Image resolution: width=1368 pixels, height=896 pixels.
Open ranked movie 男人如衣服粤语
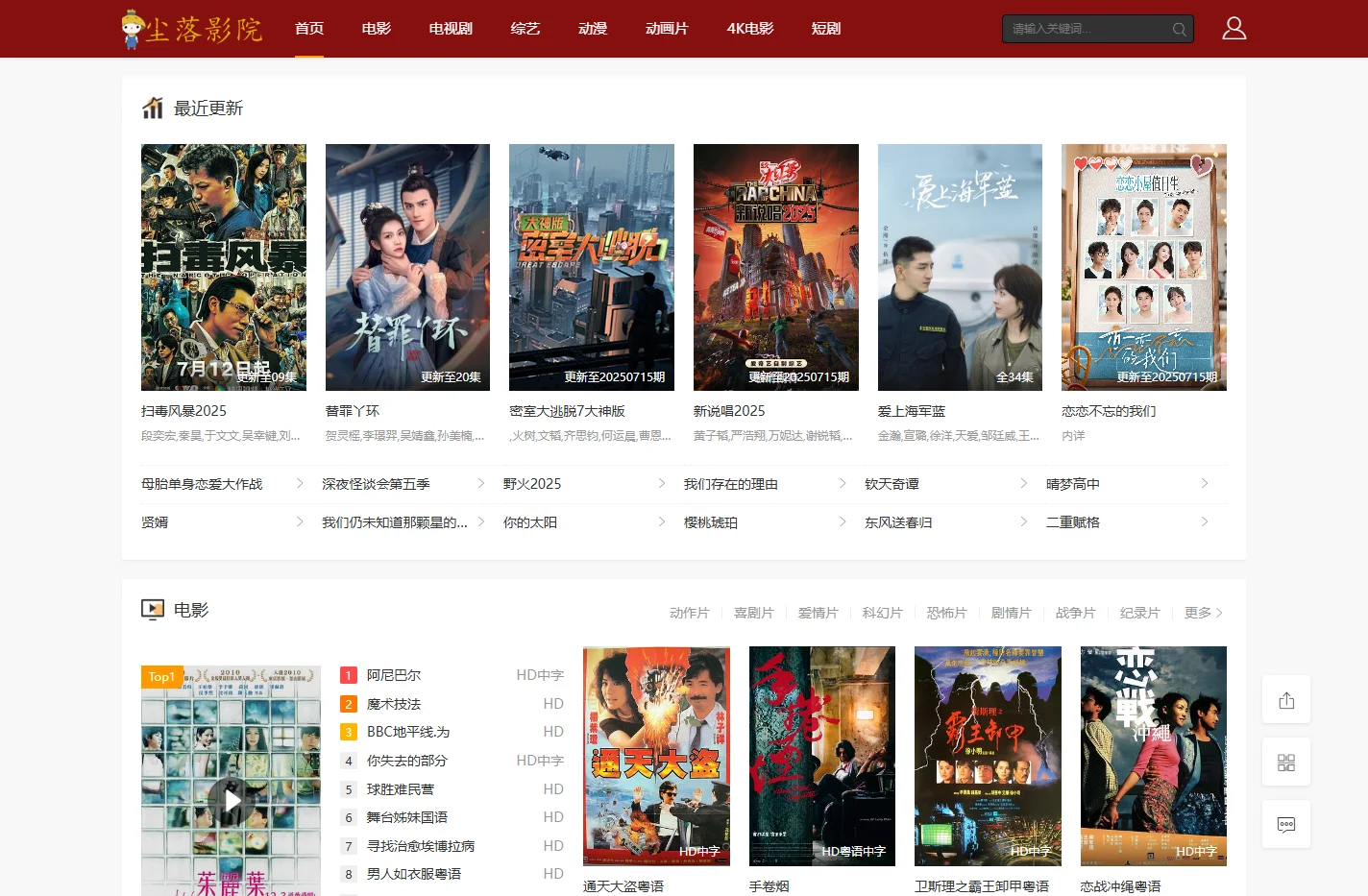tap(414, 874)
